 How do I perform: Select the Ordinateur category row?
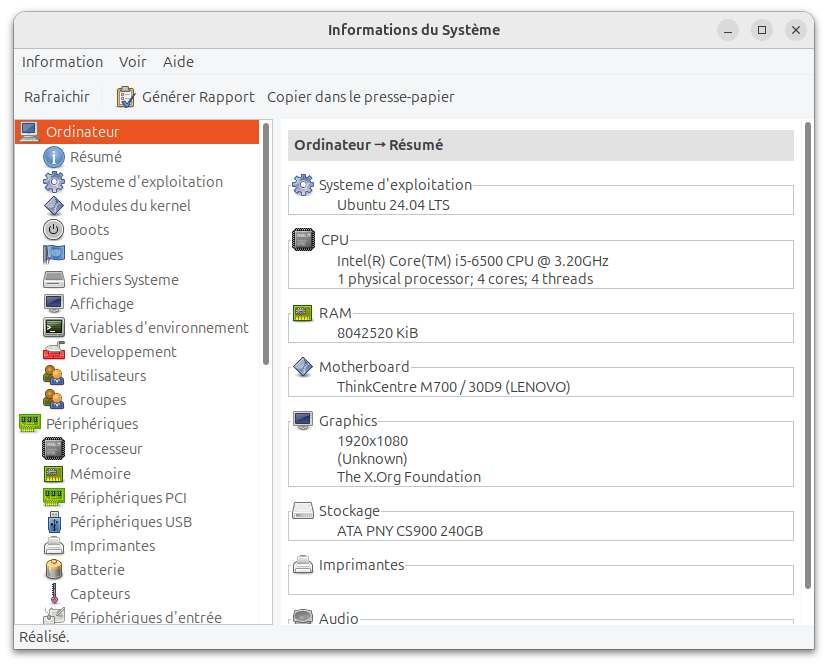pyautogui.click(x=137, y=132)
